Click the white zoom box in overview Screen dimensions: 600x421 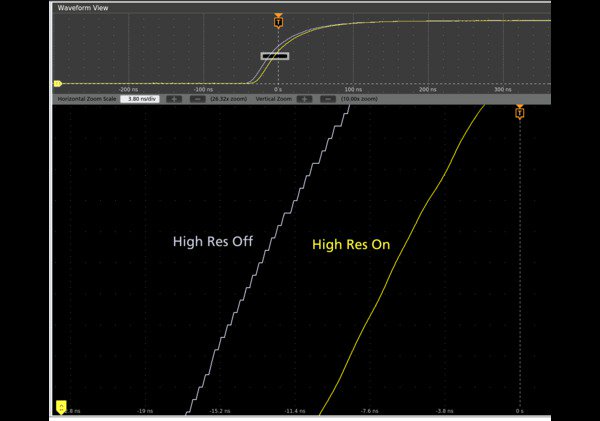click(274, 56)
